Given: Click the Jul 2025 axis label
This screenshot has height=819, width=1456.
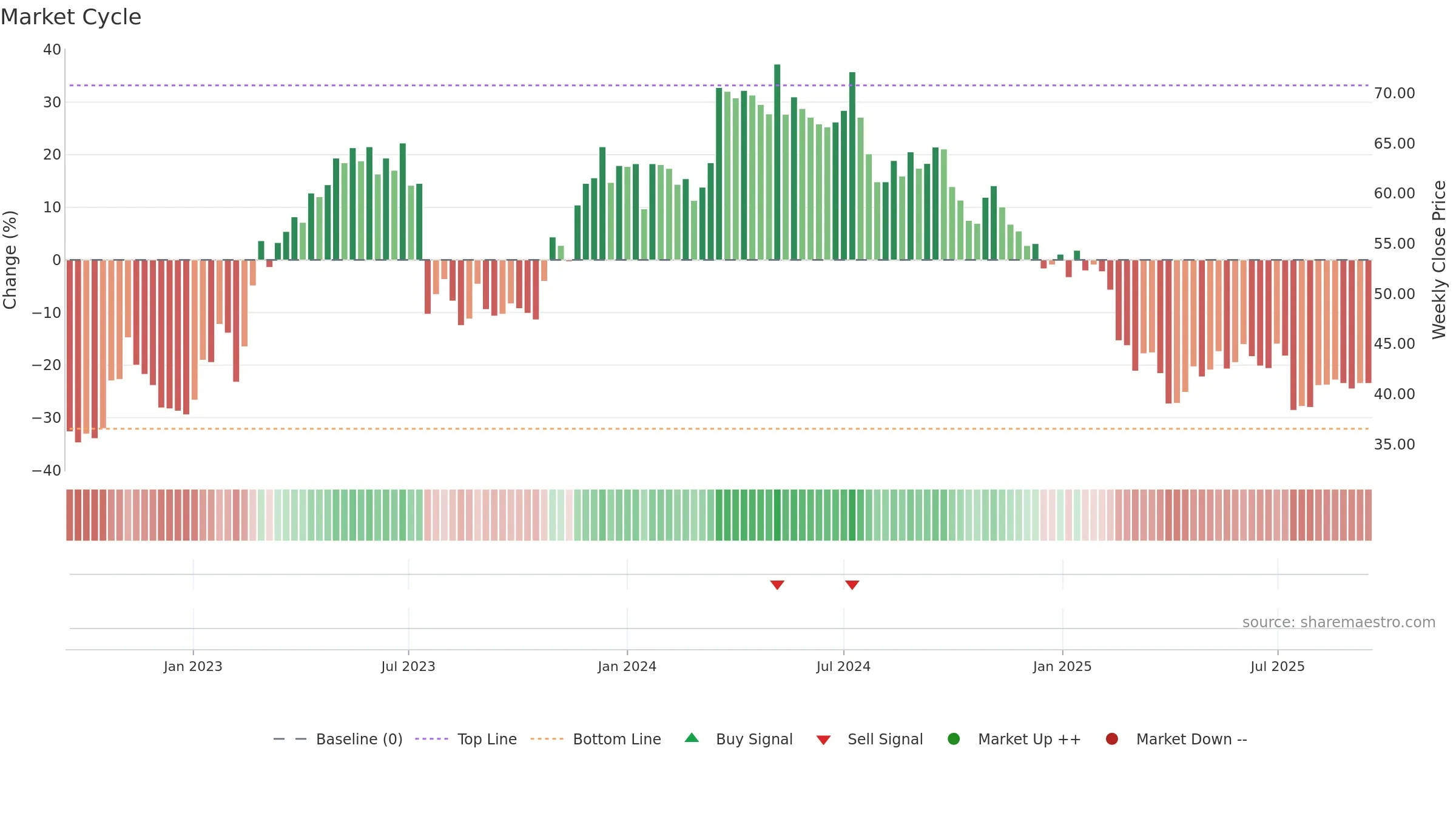Looking at the screenshot, I should coord(1278,666).
